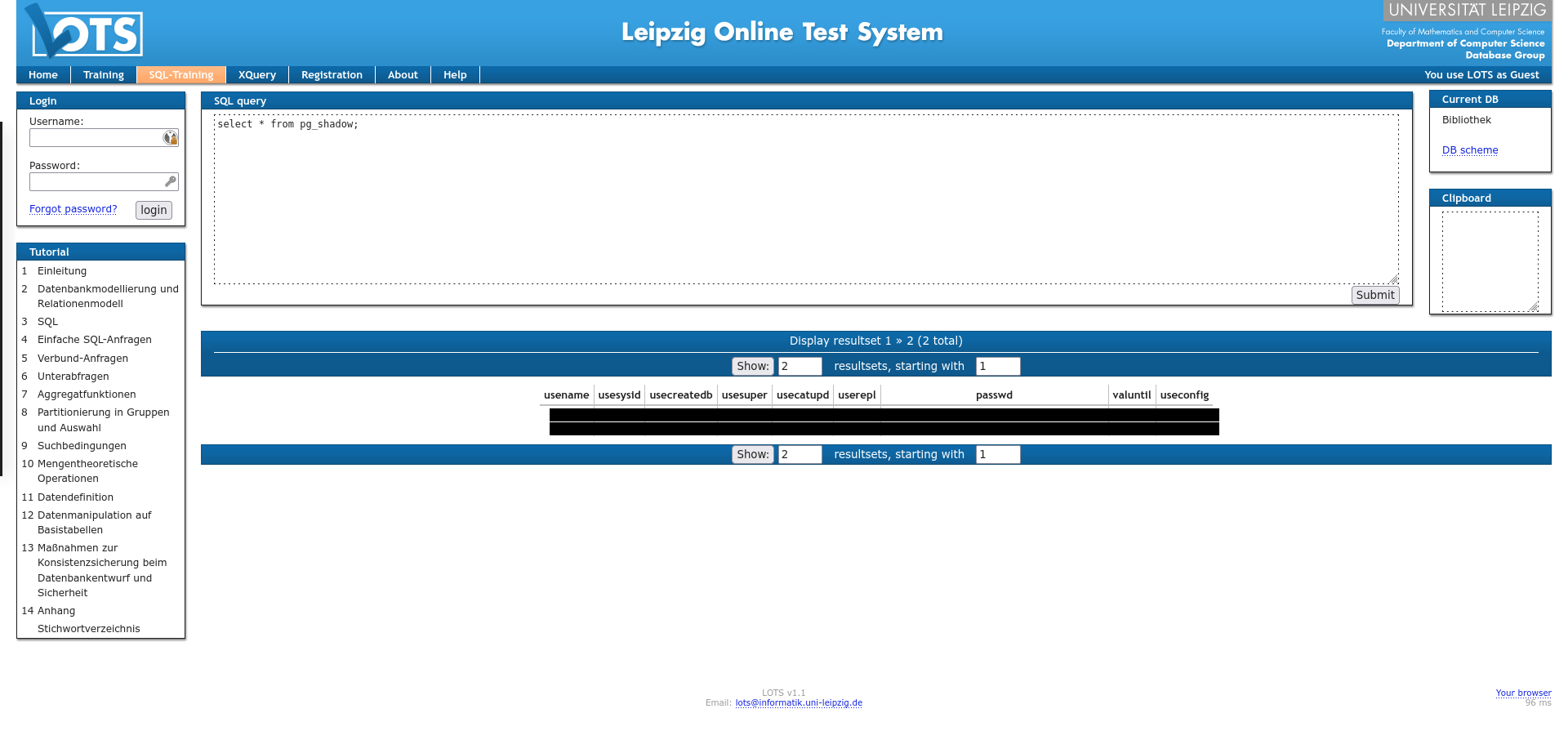Open chapter Datenmanipulation auf Basistabellen
The width and height of the screenshot is (1568, 740).
click(x=95, y=523)
